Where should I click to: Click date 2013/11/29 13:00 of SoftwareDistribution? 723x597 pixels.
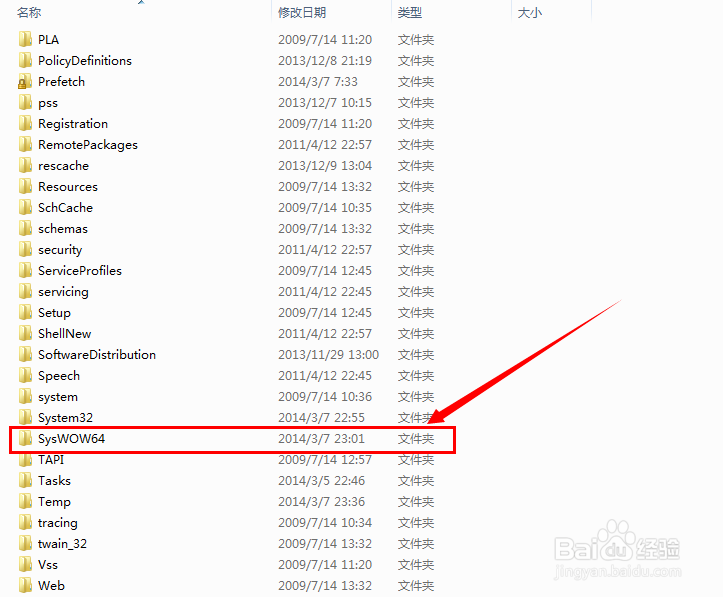(328, 355)
